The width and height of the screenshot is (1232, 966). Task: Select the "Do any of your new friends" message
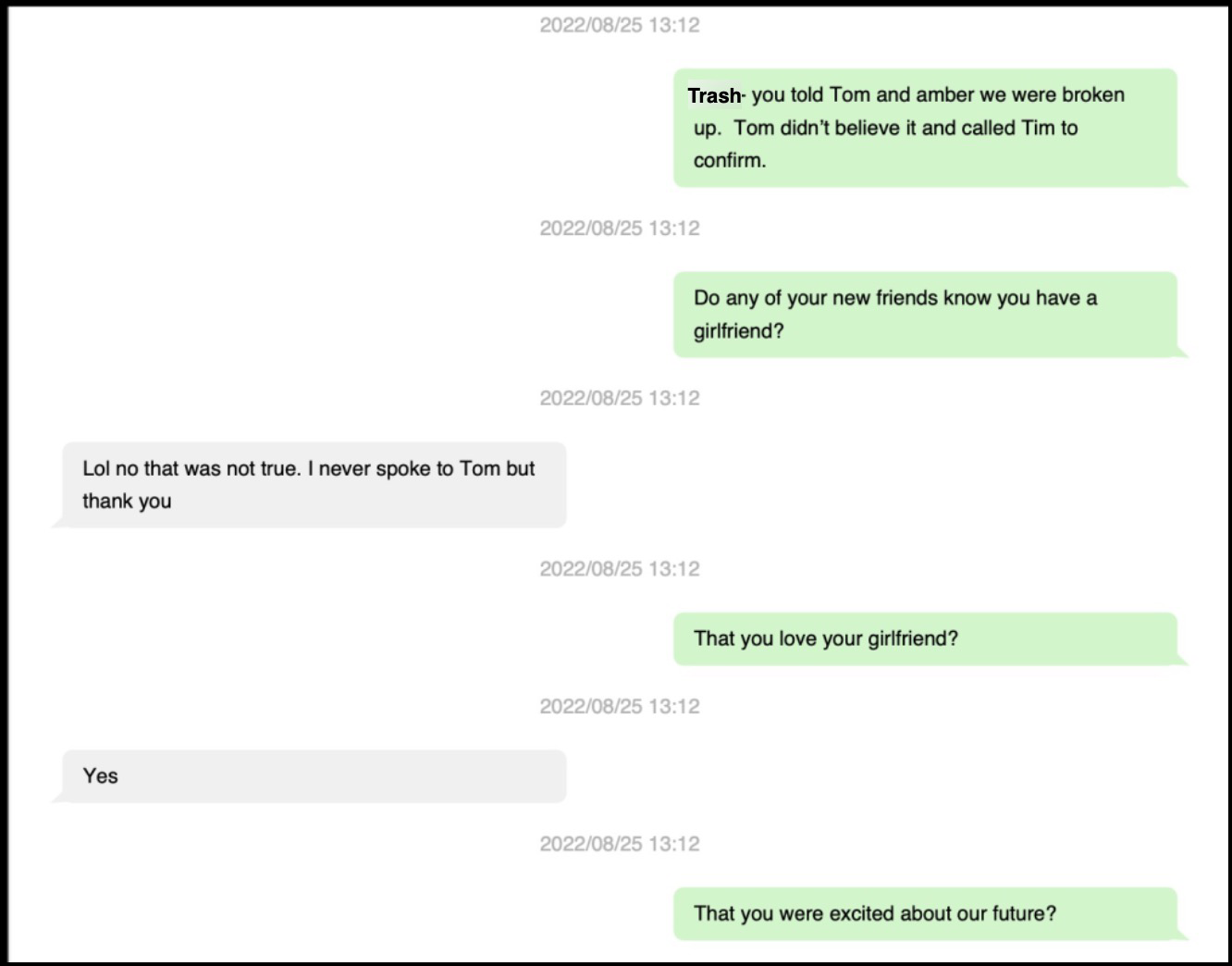pos(925,315)
